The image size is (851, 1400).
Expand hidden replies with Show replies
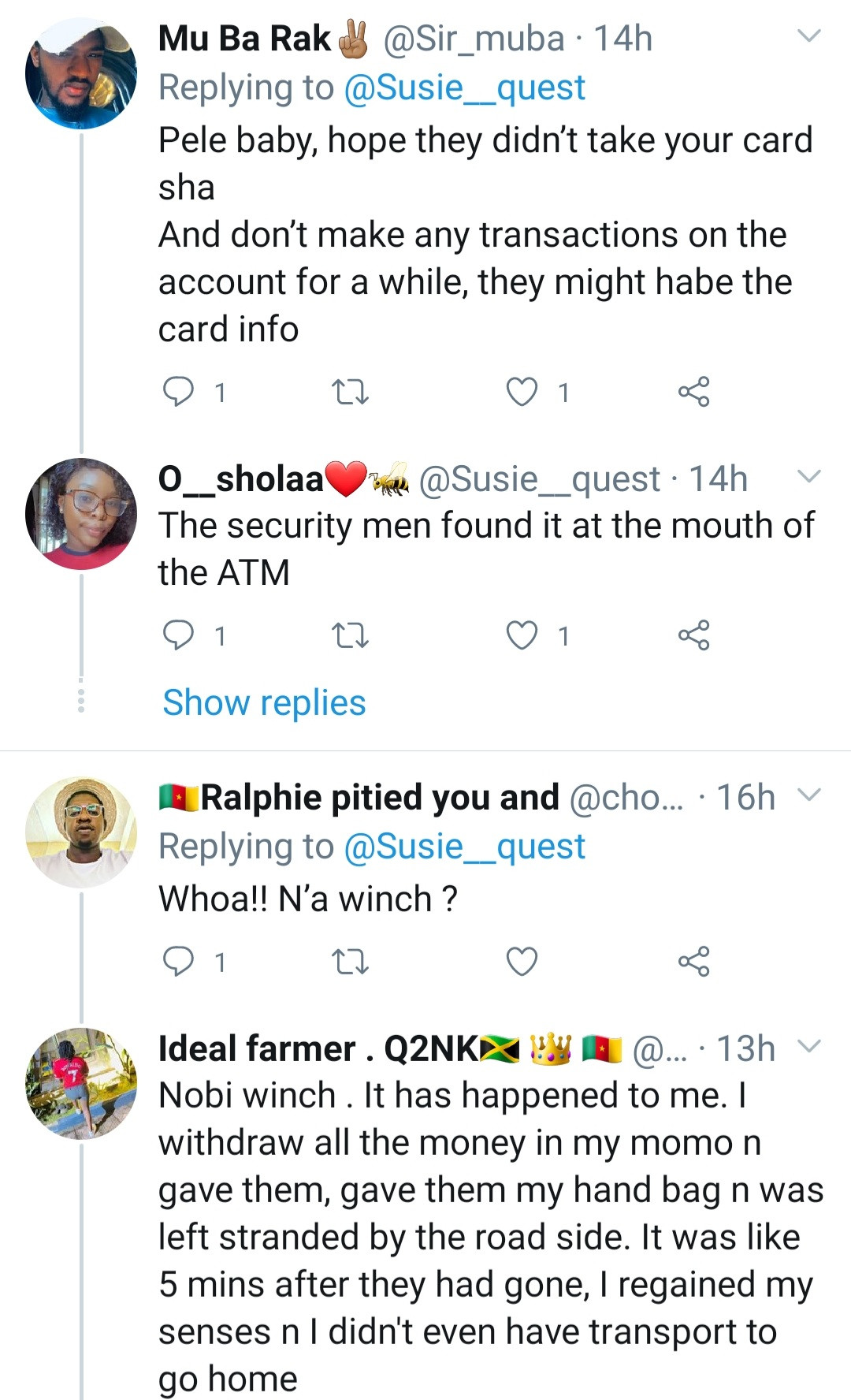click(264, 702)
